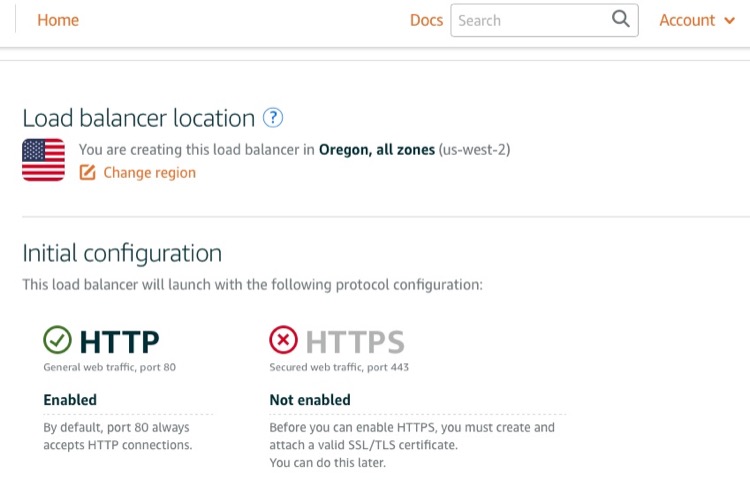Click the magnifying glass search icon
This screenshot has height=497, width=750.
pyautogui.click(x=620, y=19)
